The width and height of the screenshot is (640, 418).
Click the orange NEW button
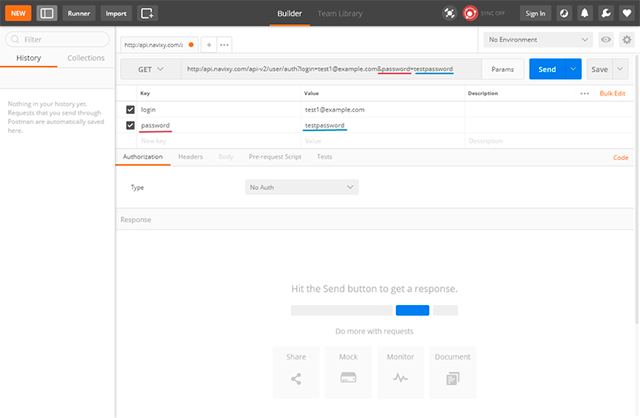click(x=18, y=13)
